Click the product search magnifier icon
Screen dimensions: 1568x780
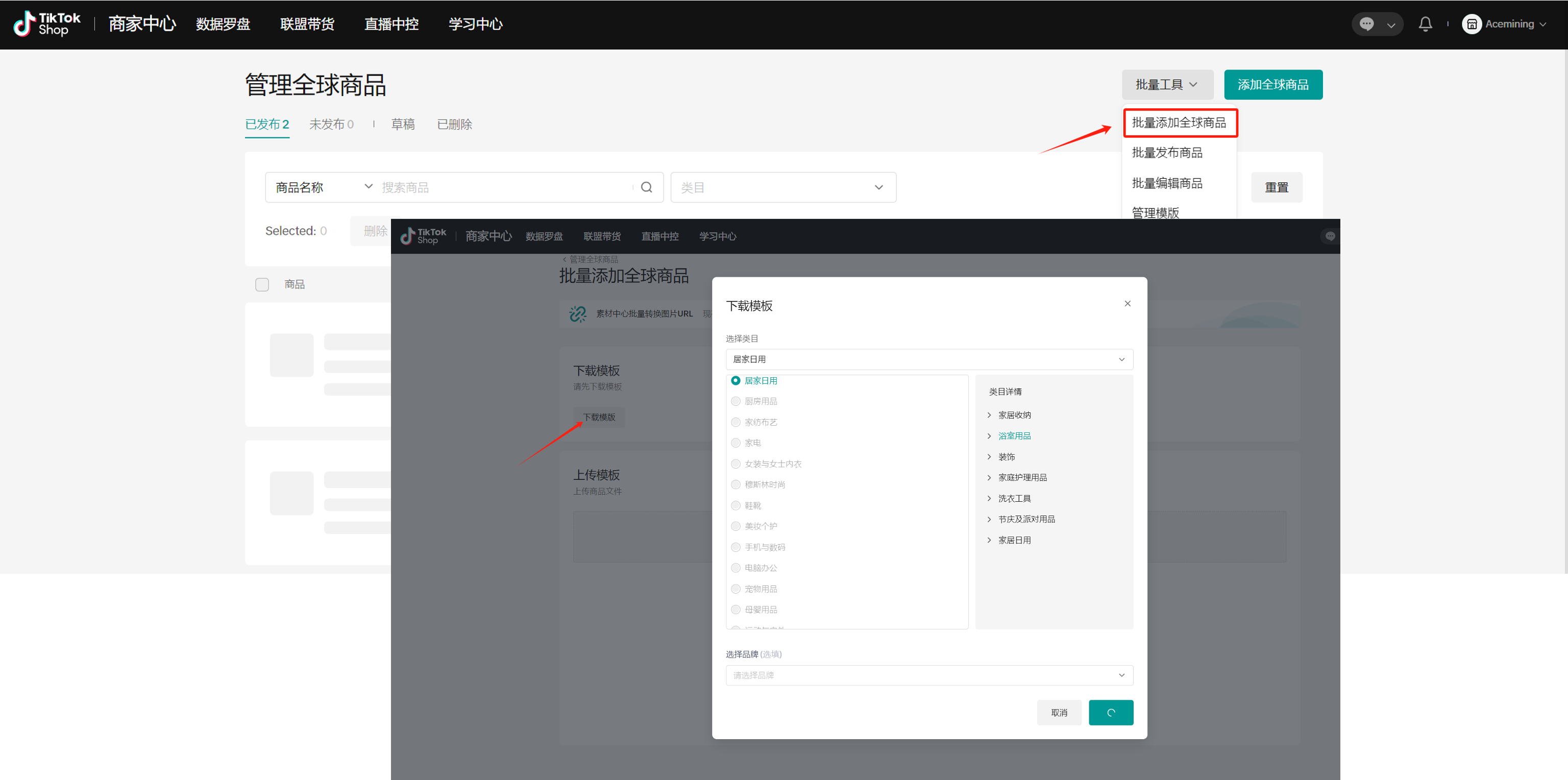click(646, 187)
